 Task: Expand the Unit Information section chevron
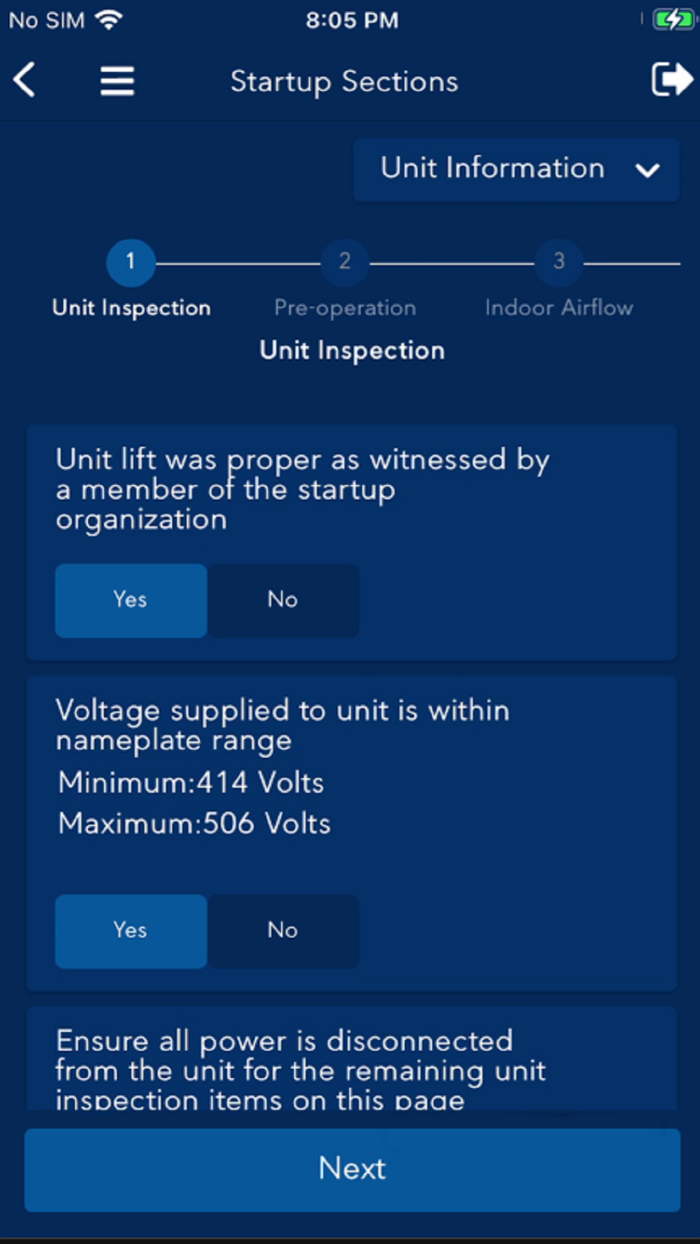click(648, 169)
